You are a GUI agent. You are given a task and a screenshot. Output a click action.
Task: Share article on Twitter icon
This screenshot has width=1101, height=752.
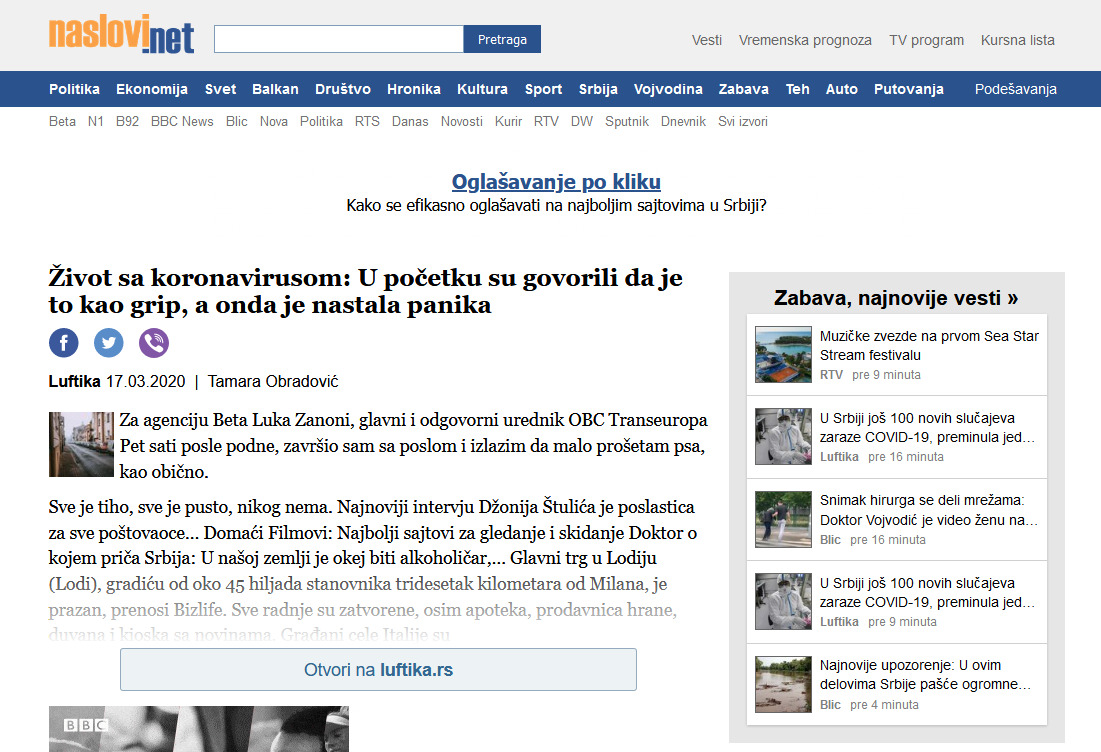tap(109, 343)
